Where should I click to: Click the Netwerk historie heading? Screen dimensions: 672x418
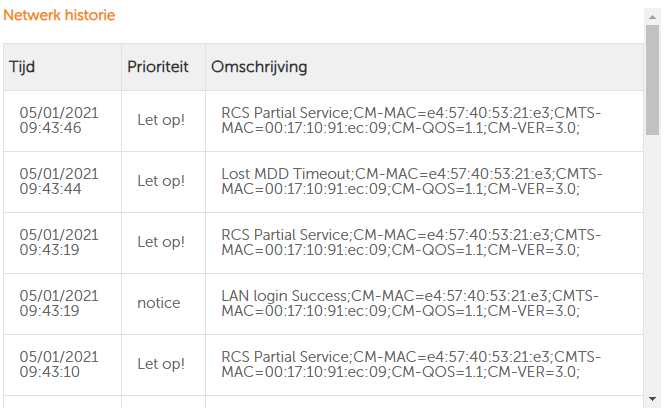point(59,16)
